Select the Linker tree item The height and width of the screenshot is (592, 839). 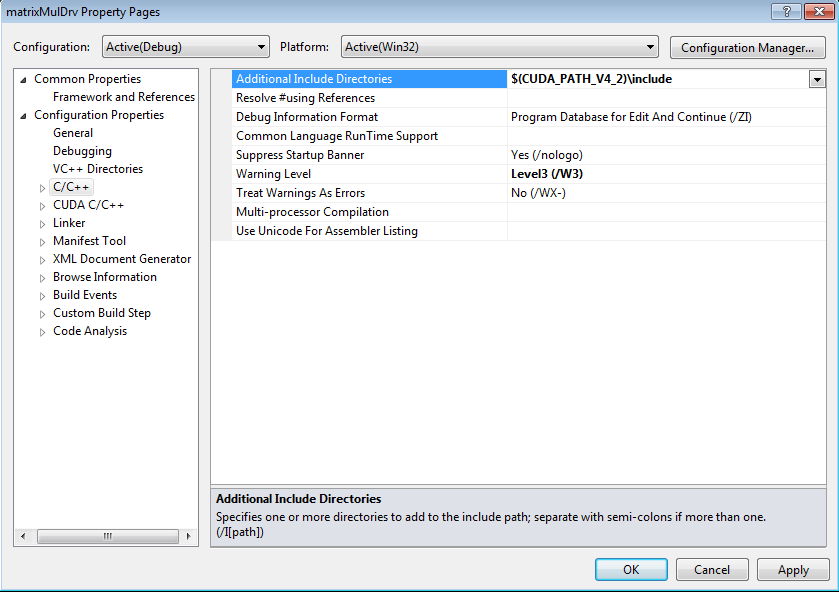click(x=69, y=223)
